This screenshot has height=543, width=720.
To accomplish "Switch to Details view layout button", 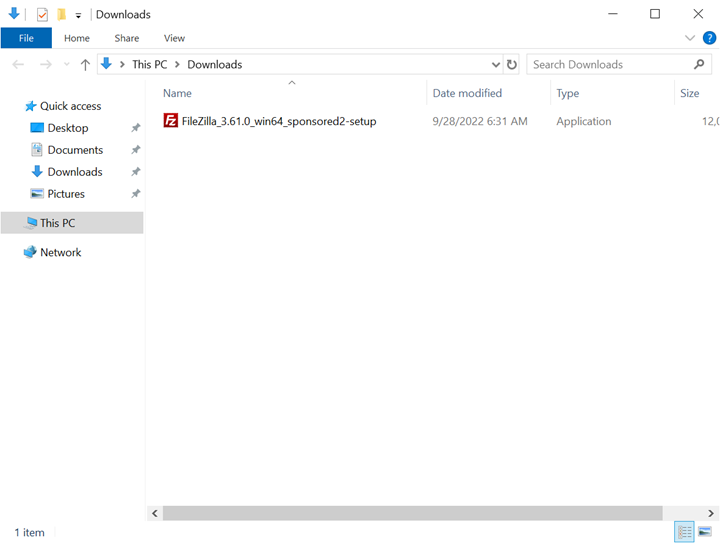I will coord(684,532).
